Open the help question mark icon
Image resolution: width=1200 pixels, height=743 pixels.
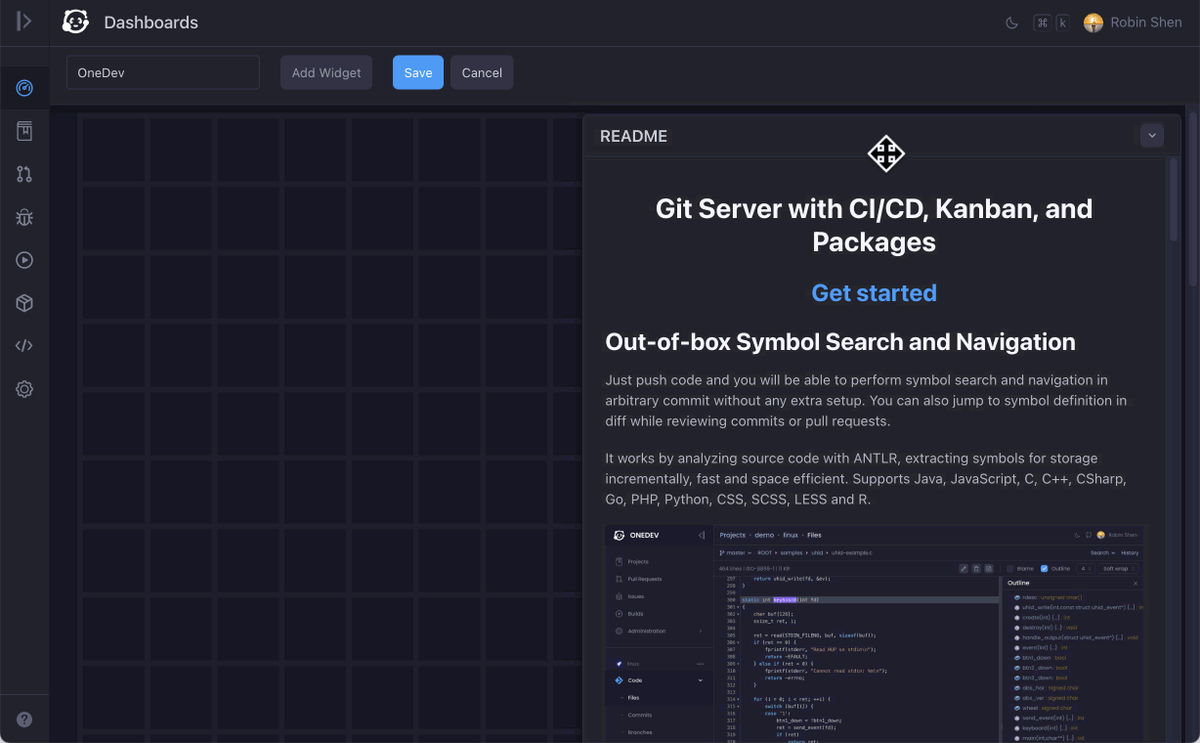coord(24,720)
